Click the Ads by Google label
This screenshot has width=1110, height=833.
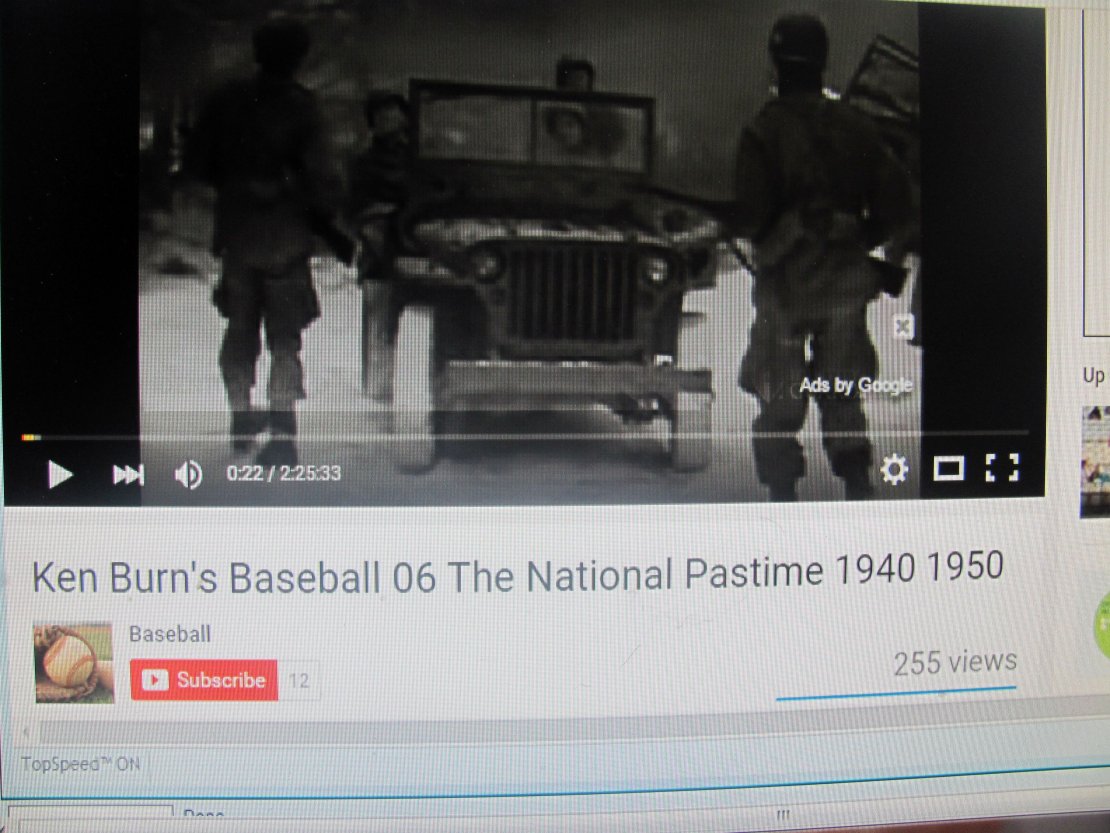[x=855, y=386]
